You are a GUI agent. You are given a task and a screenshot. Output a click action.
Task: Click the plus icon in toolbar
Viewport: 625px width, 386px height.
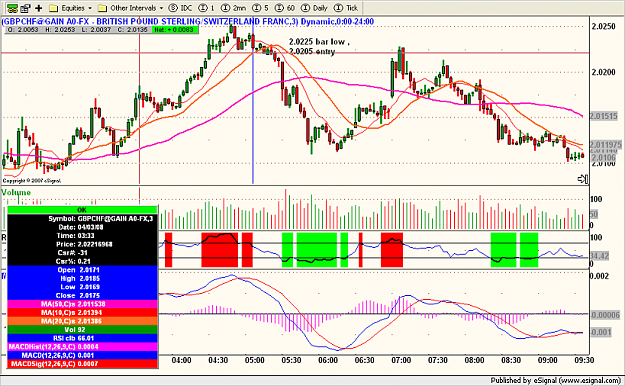pyautogui.click(x=39, y=8)
